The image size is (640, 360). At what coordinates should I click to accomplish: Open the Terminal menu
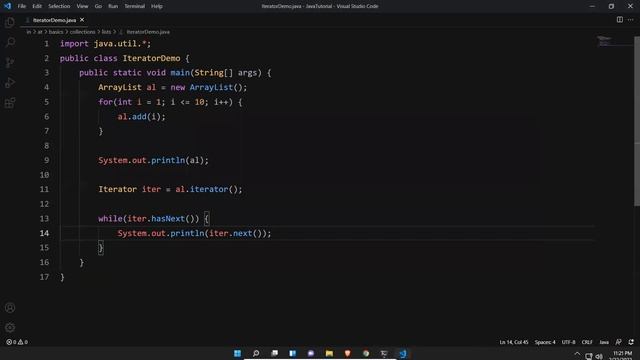point(134,6)
